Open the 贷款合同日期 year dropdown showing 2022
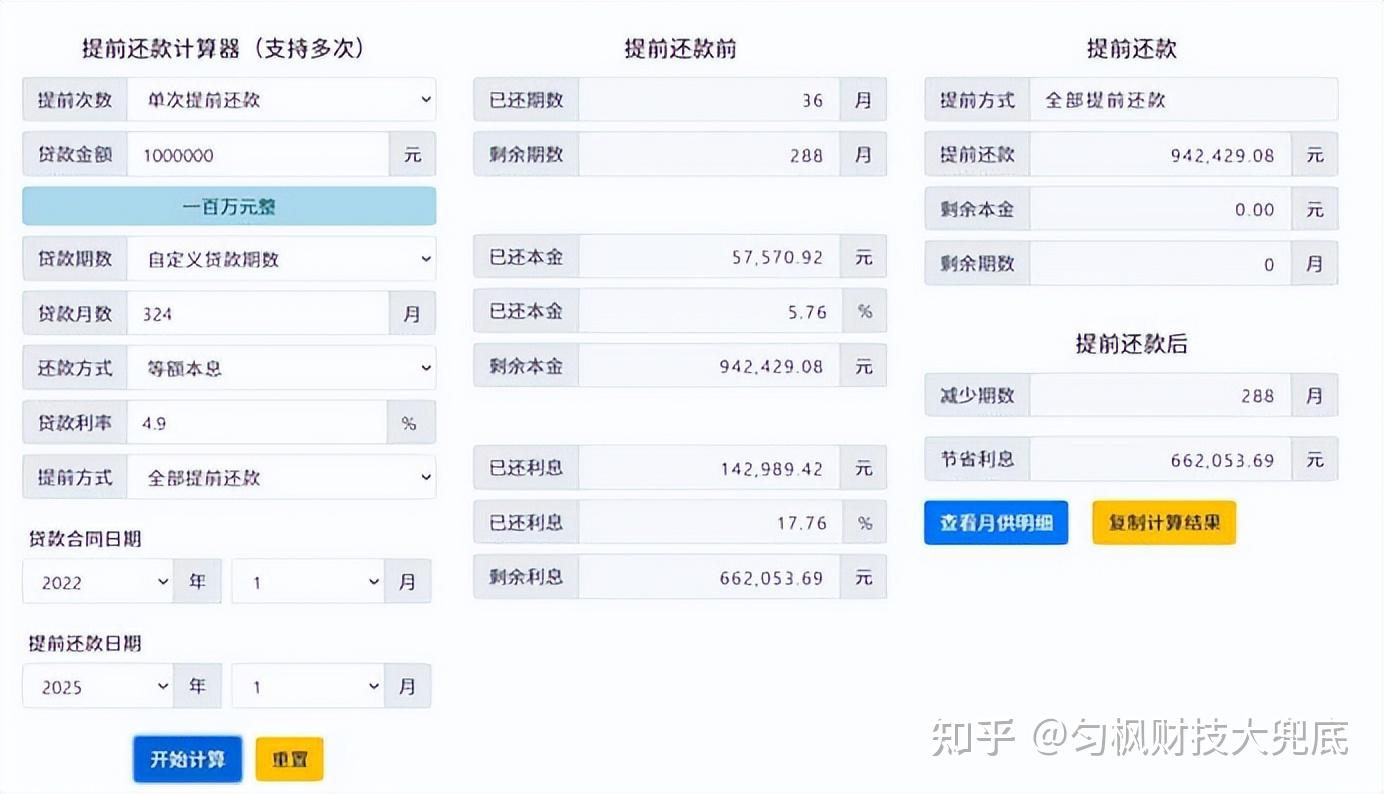Screen dimensions: 1384x794 tap(98, 582)
